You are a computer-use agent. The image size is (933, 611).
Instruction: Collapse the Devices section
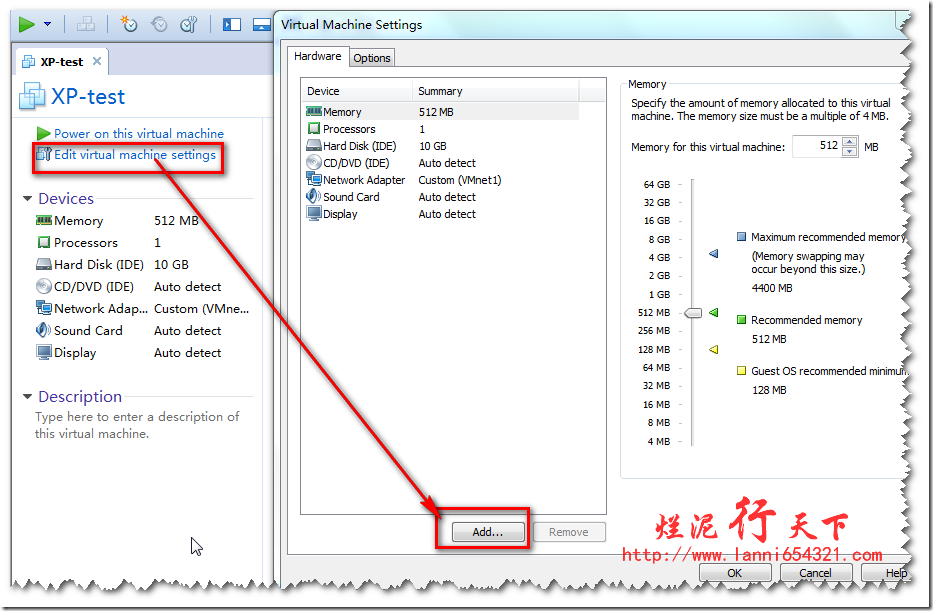[x=28, y=199]
